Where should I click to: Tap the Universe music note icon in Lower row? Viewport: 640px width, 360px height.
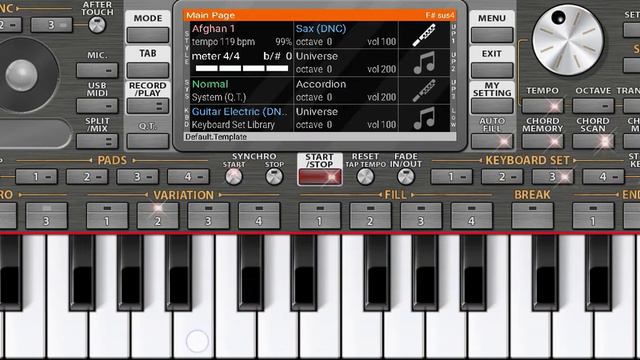coord(424,118)
